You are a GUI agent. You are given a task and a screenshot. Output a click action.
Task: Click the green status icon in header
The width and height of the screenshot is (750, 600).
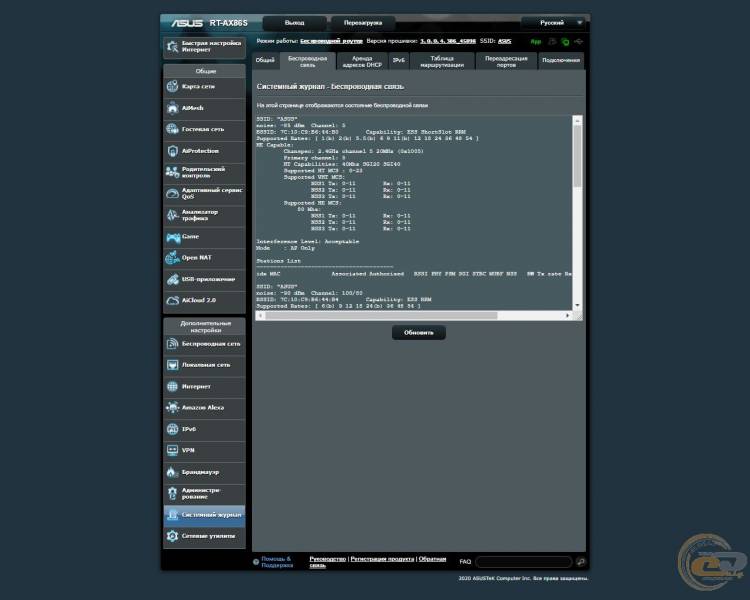565,42
